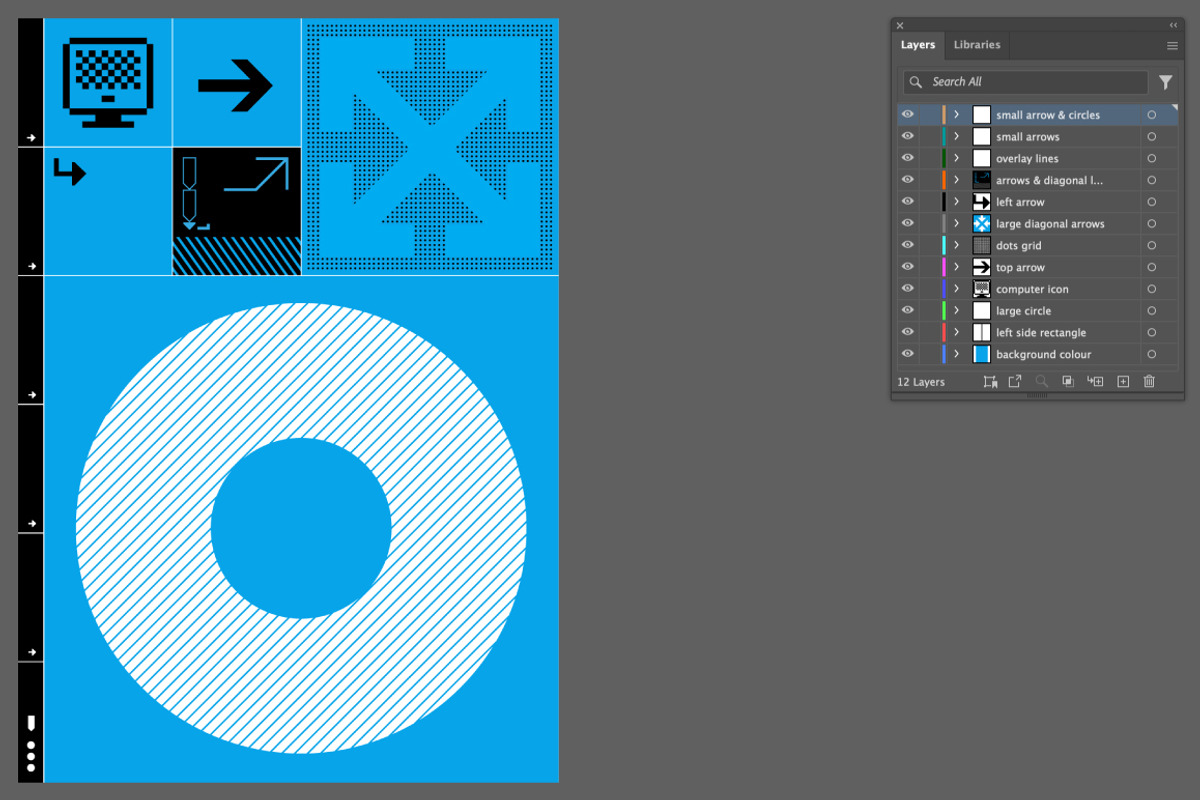
Task: Select layer named "small arrows"
Action: 1027,137
